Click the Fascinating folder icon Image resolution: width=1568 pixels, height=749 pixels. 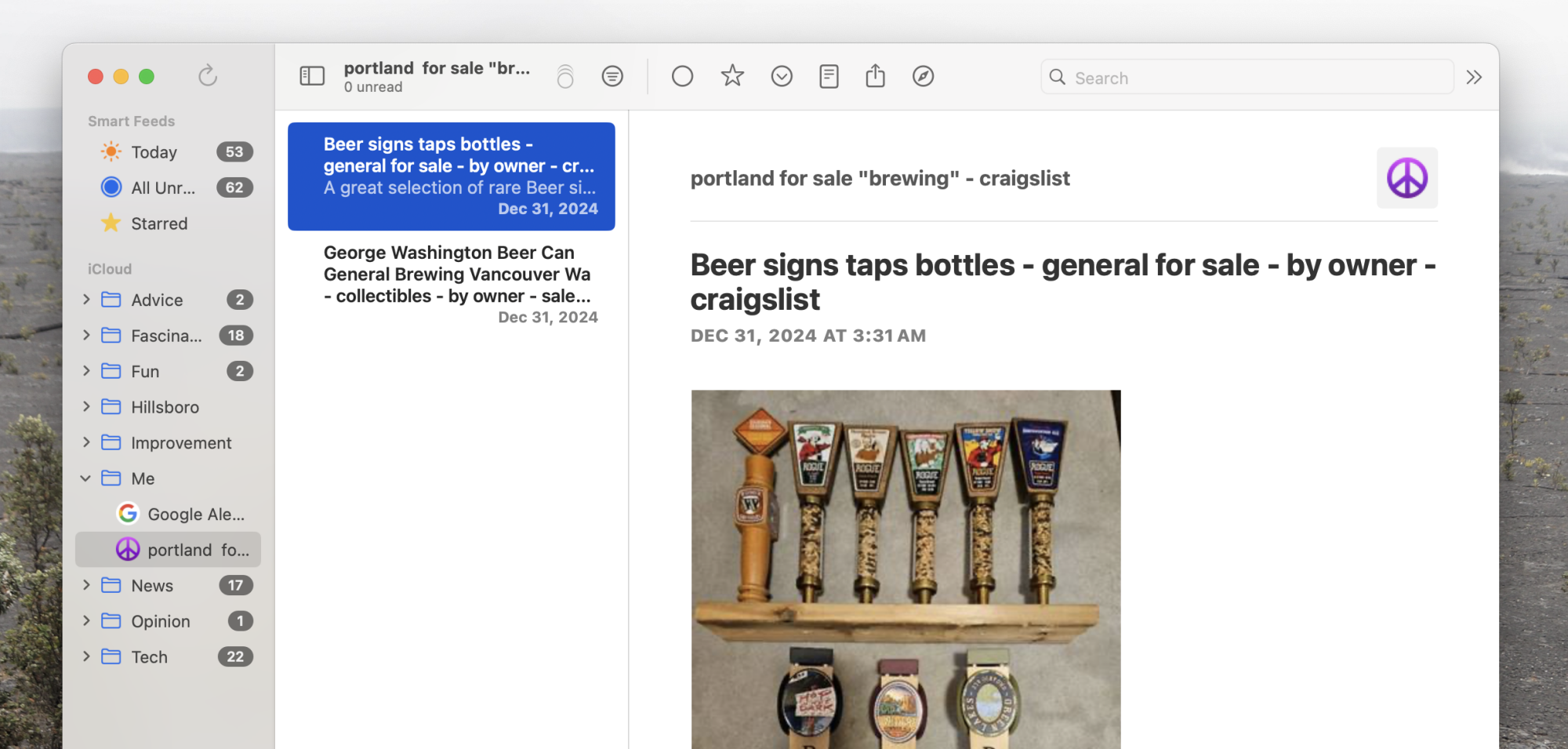coord(111,336)
